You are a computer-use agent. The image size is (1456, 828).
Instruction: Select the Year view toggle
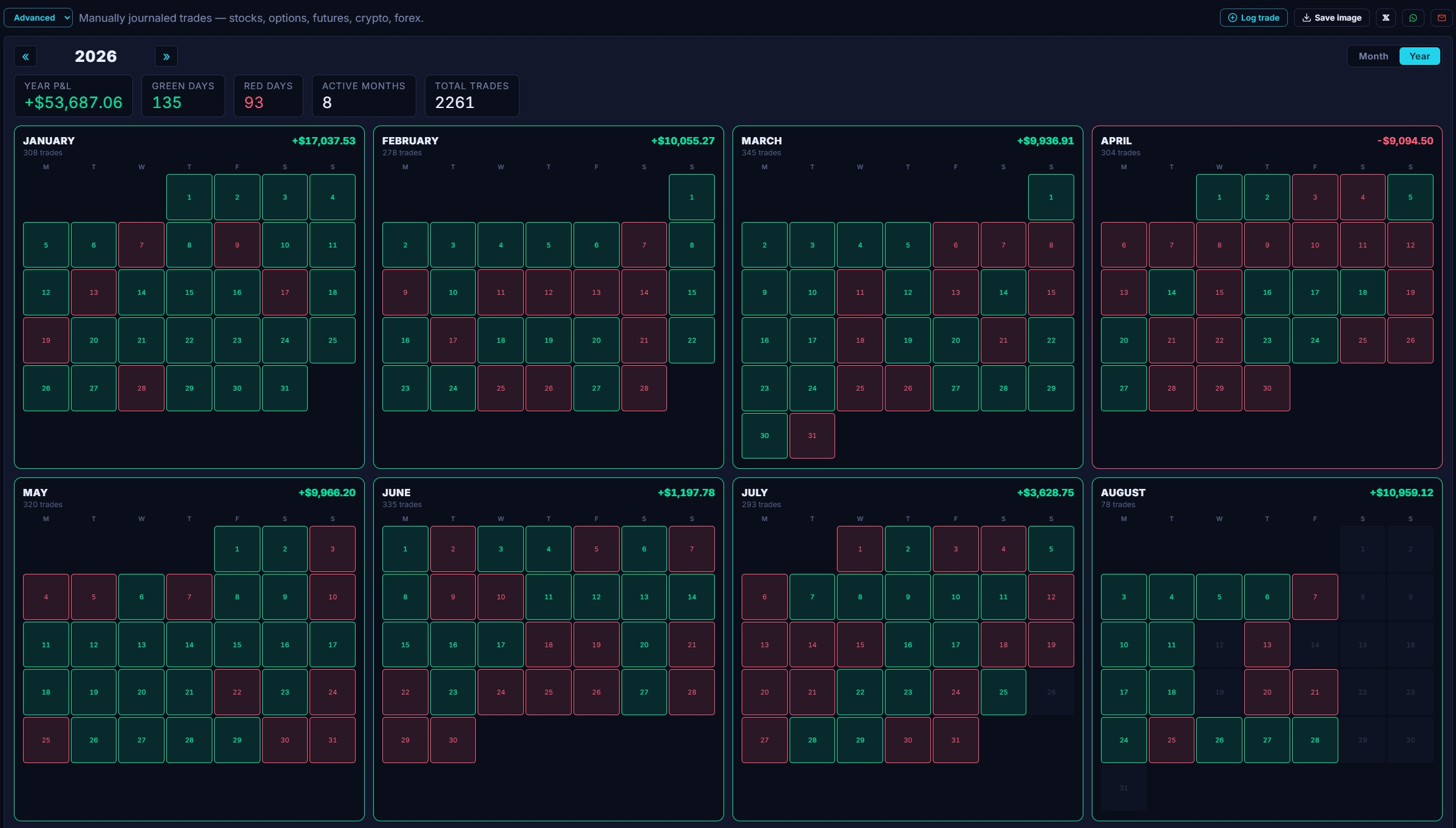(1420, 56)
